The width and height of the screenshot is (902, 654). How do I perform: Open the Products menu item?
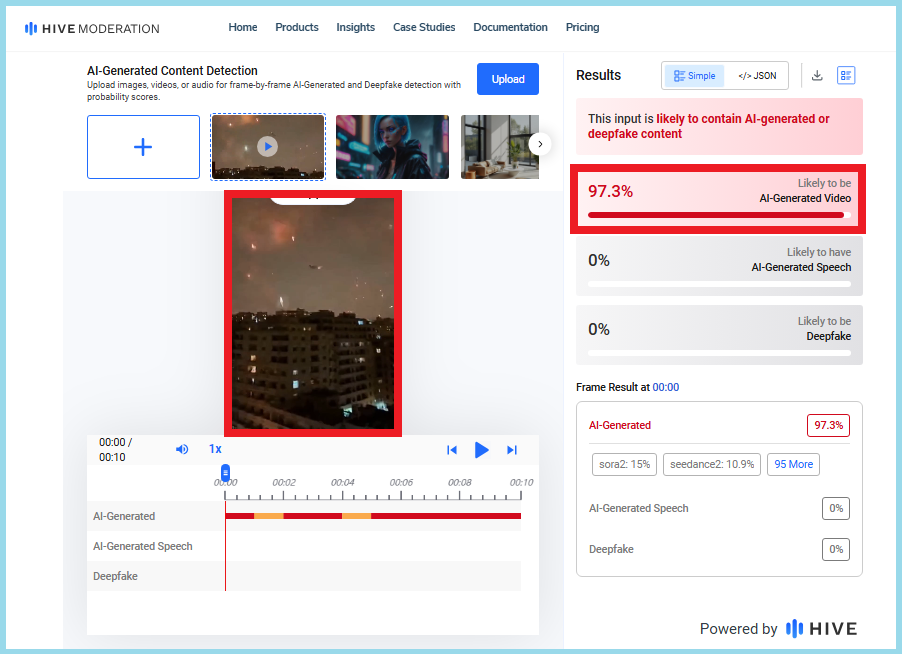pyautogui.click(x=297, y=28)
